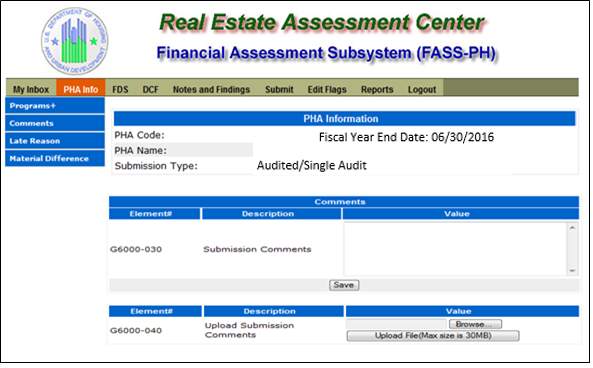Save the submission comments
The width and height of the screenshot is (593, 368).
[344, 285]
